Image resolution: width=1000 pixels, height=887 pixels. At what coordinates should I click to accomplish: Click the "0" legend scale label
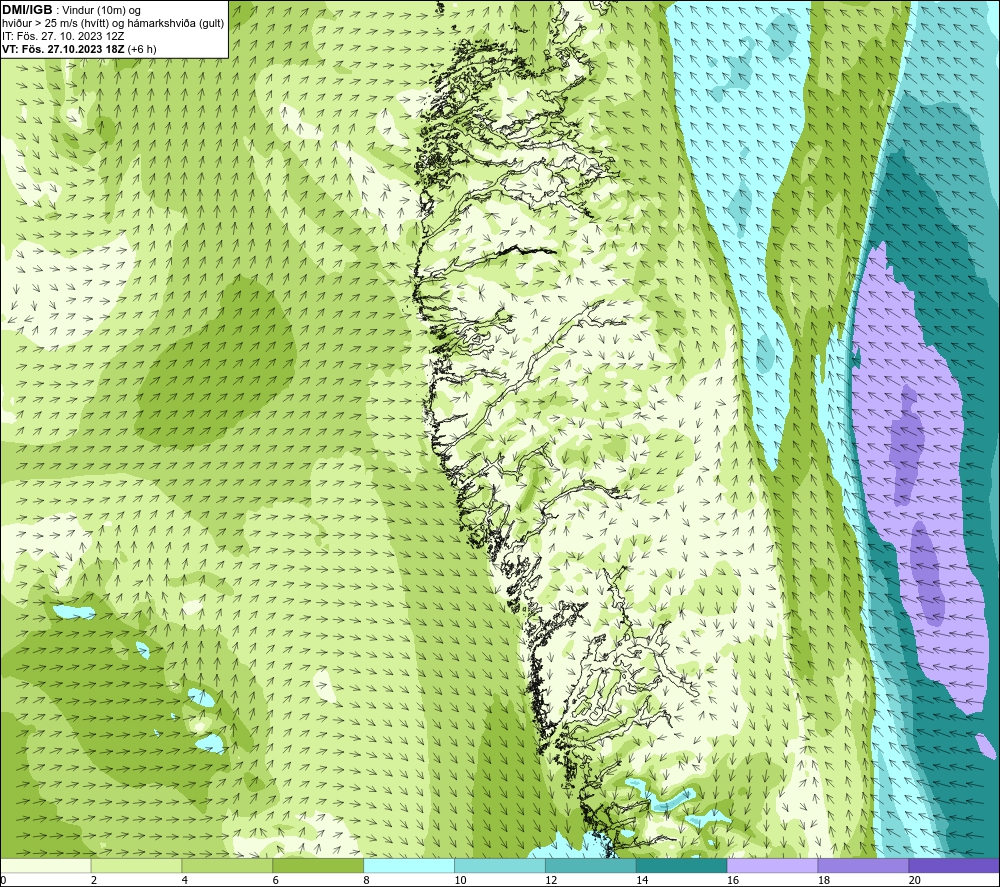pos(3,880)
